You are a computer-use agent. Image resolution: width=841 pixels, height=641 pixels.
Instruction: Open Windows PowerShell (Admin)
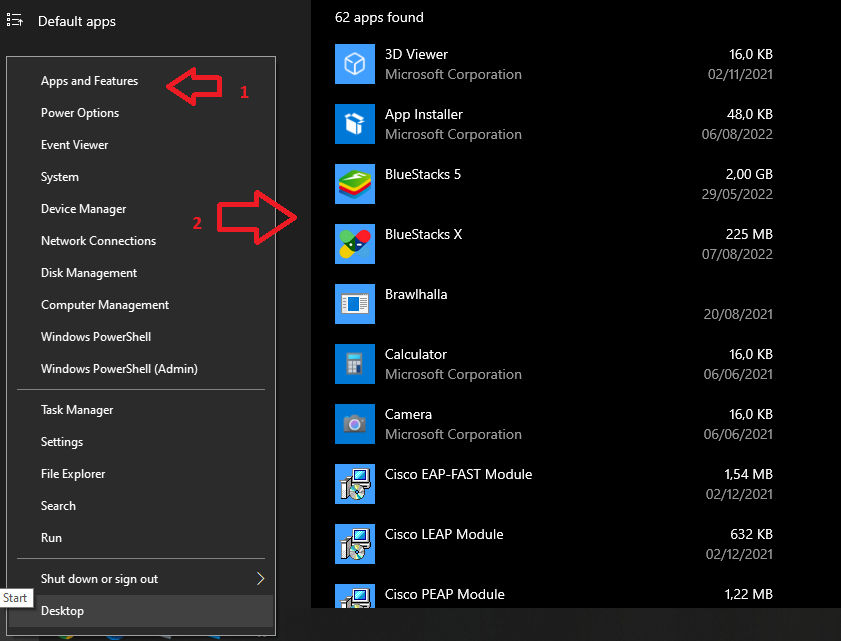click(x=119, y=369)
